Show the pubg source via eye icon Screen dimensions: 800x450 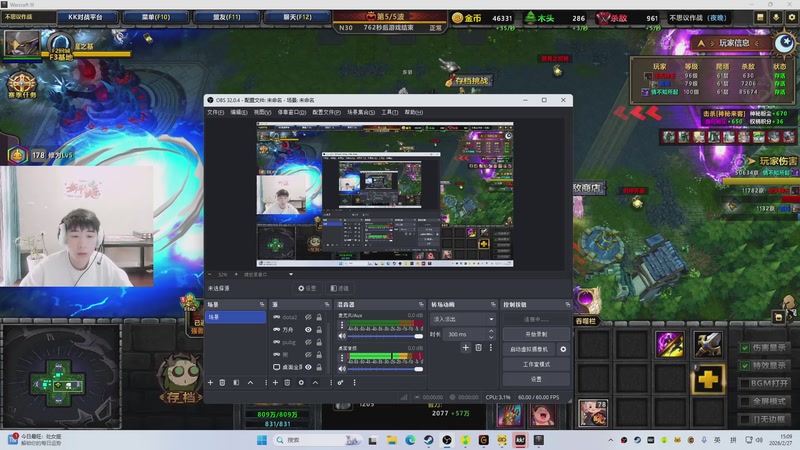click(x=308, y=342)
